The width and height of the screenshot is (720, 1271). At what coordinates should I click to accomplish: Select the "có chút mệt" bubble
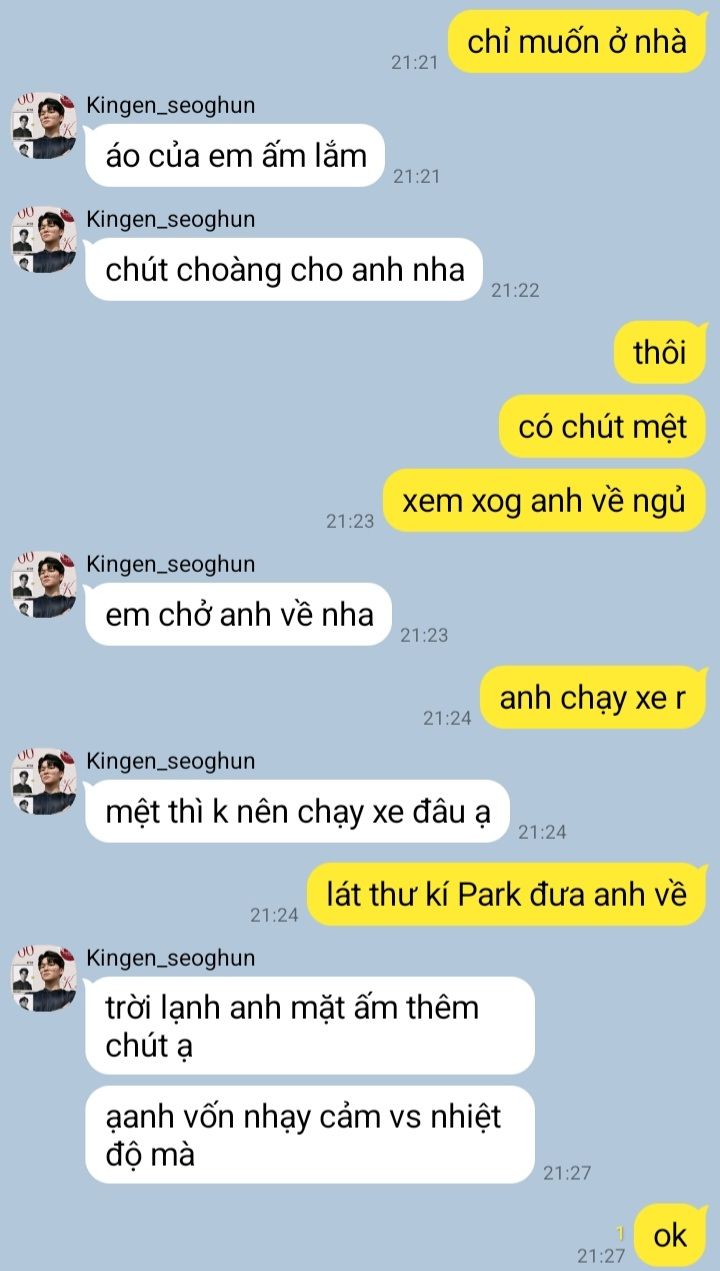click(602, 427)
